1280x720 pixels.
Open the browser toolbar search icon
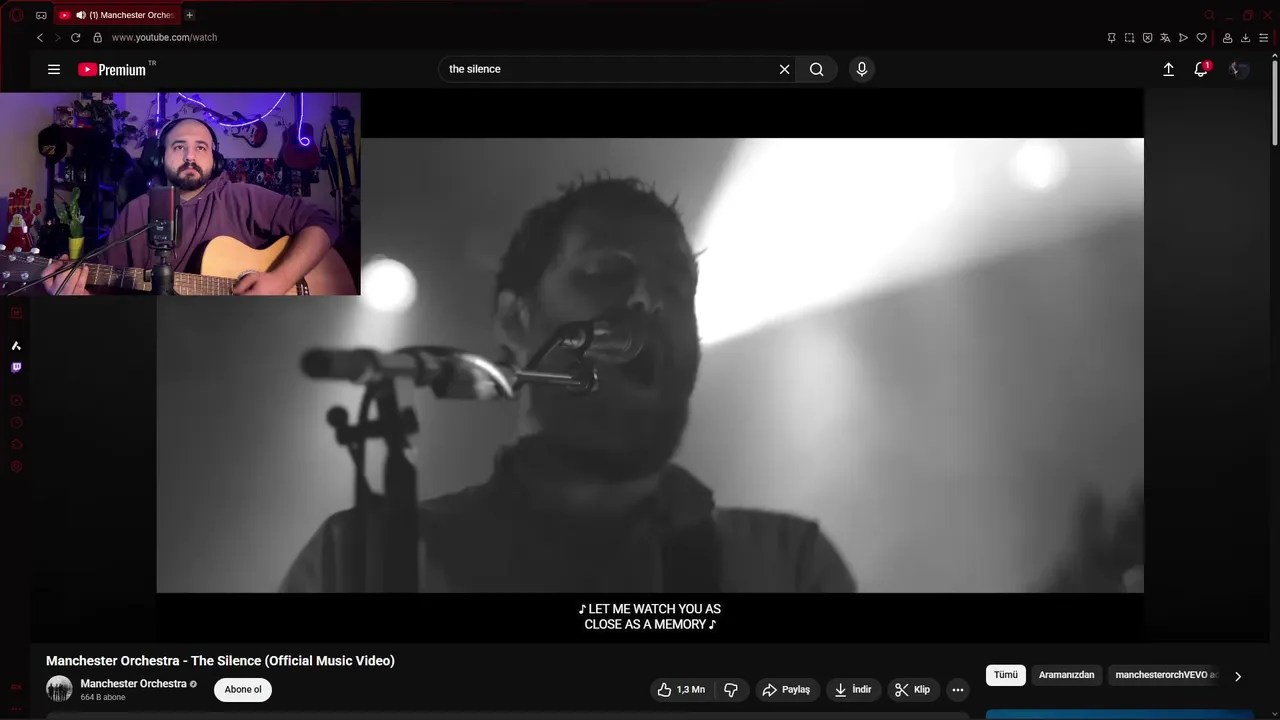pos(1209,15)
